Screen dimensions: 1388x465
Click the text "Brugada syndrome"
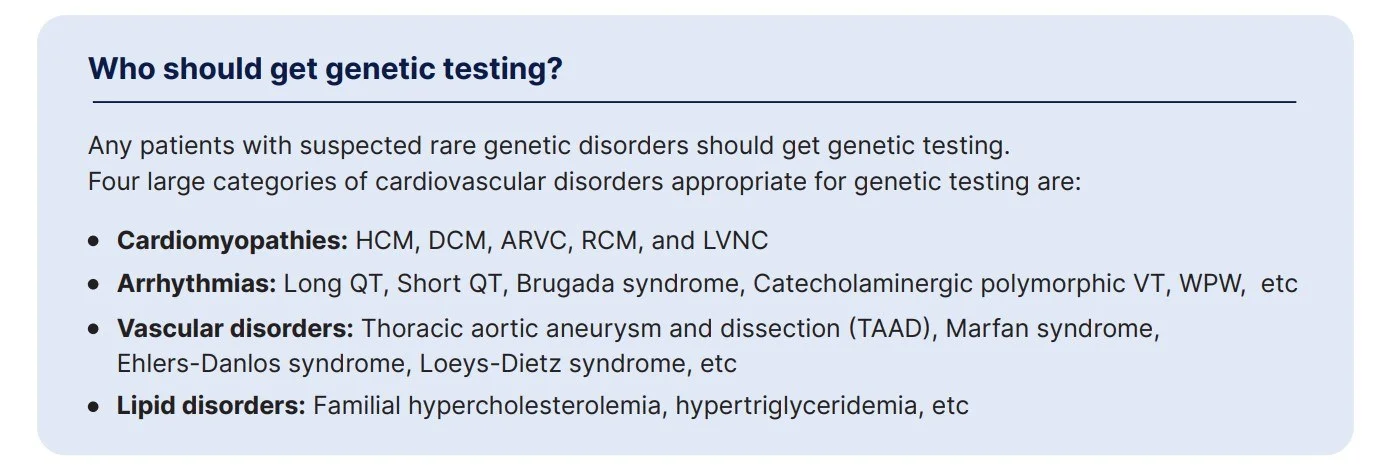point(627,284)
